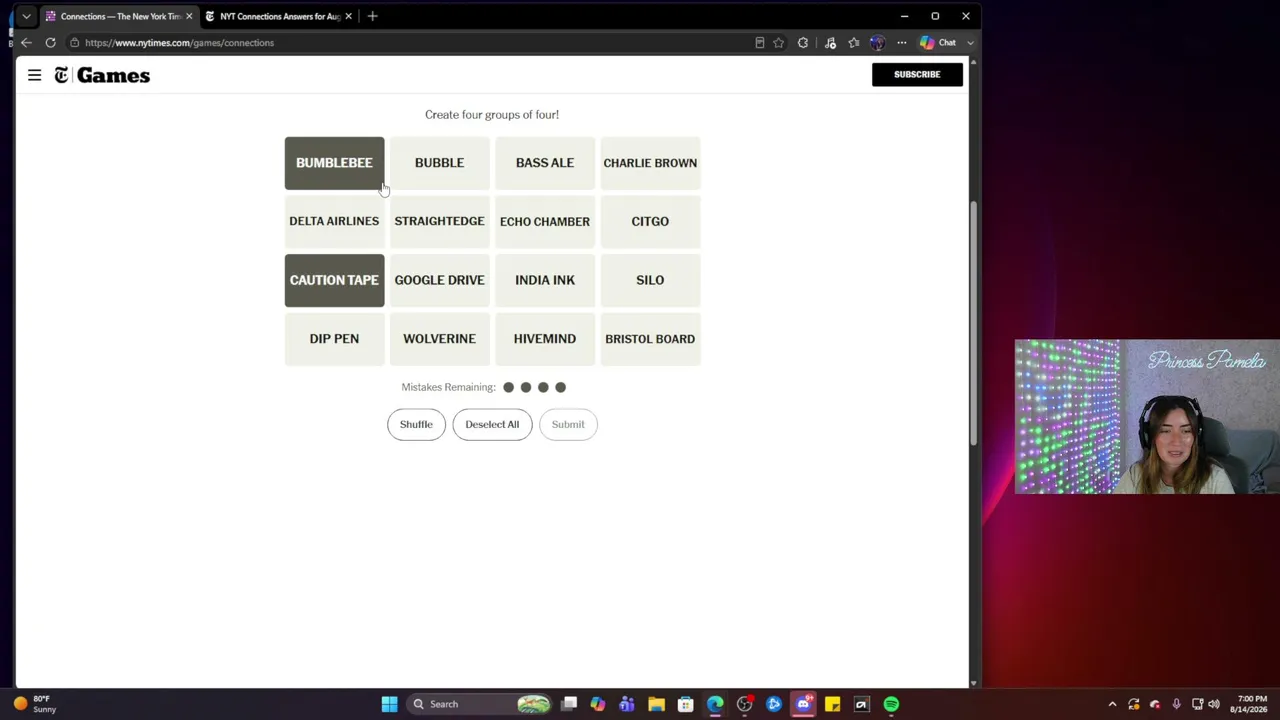1280x720 pixels.
Task: Open Copilot from the taskbar
Action: coord(598,704)
